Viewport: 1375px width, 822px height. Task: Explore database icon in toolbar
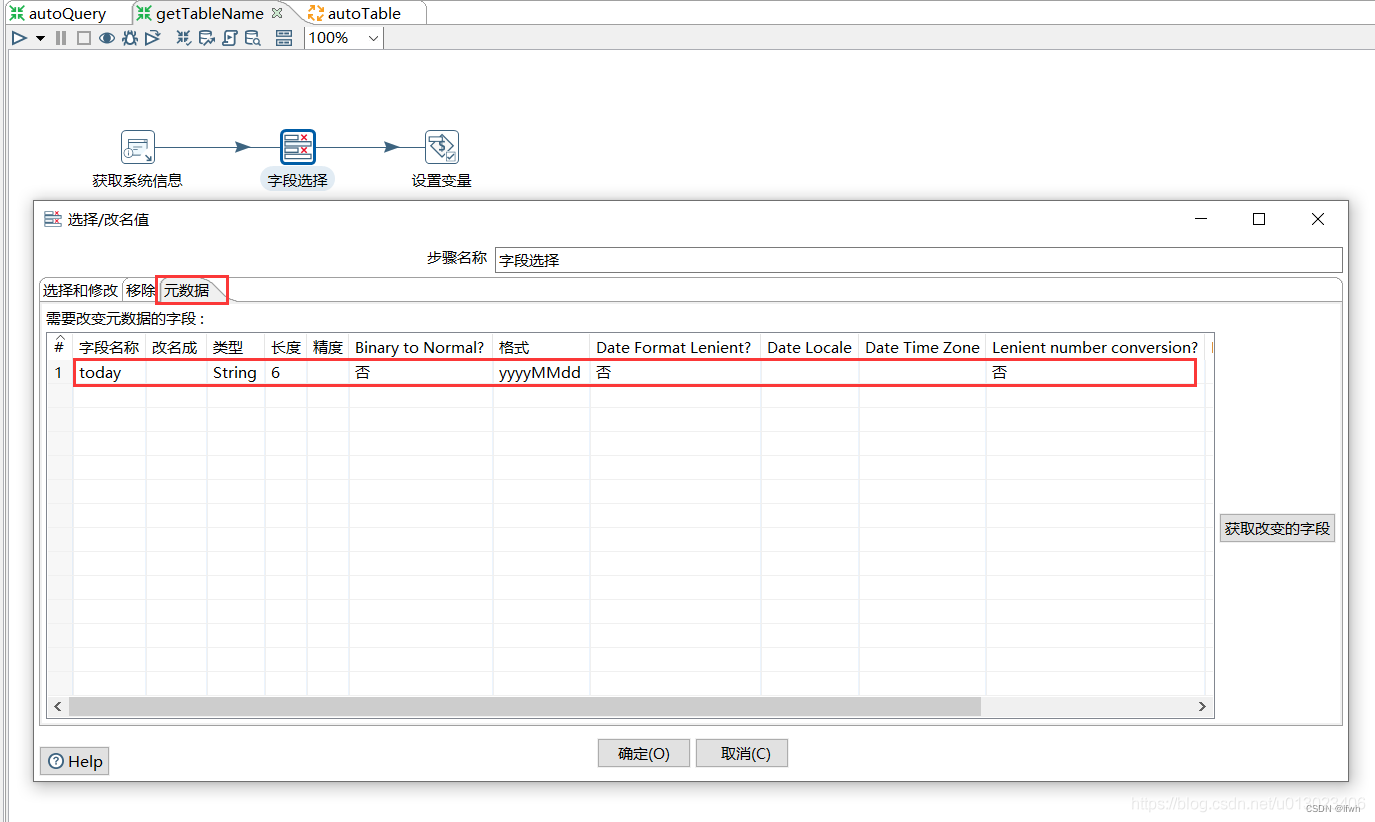253,38
